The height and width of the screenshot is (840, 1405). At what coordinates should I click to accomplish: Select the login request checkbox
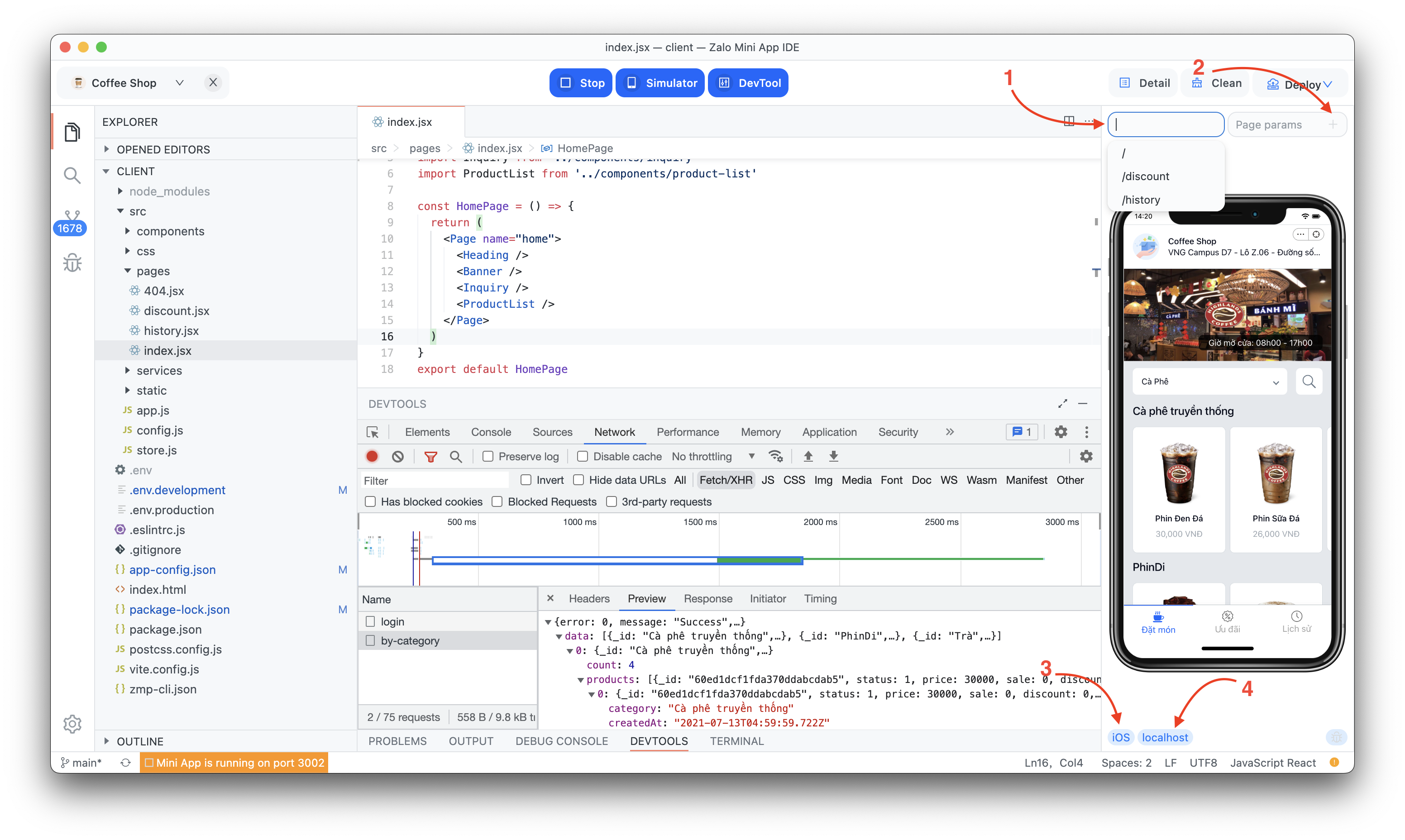coord(370,621)
